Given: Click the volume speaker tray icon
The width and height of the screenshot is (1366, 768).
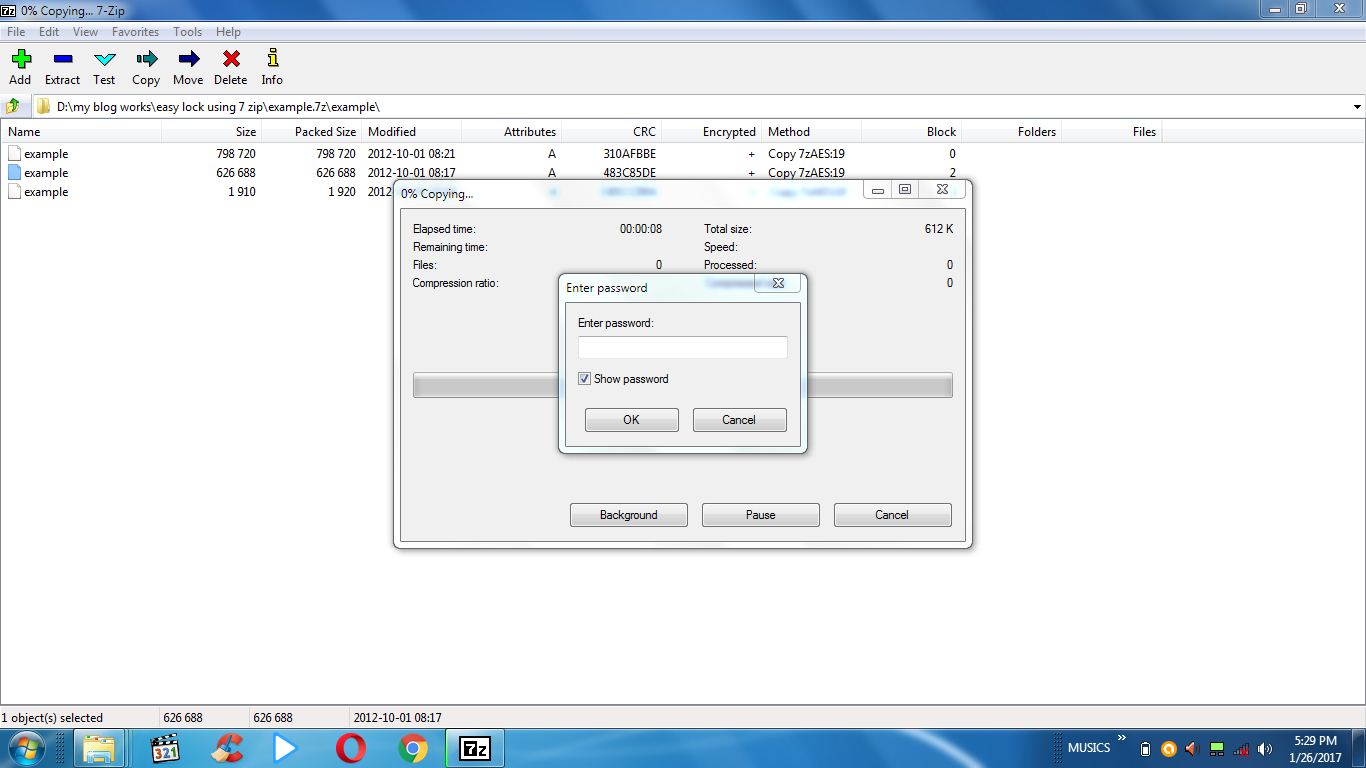Looking at the screenshot, I should click(x=1265, y=749).
